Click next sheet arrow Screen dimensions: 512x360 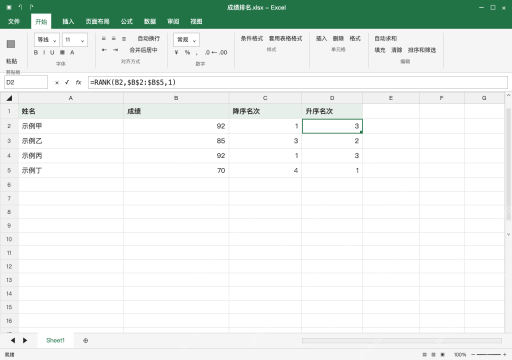point(25,340)
